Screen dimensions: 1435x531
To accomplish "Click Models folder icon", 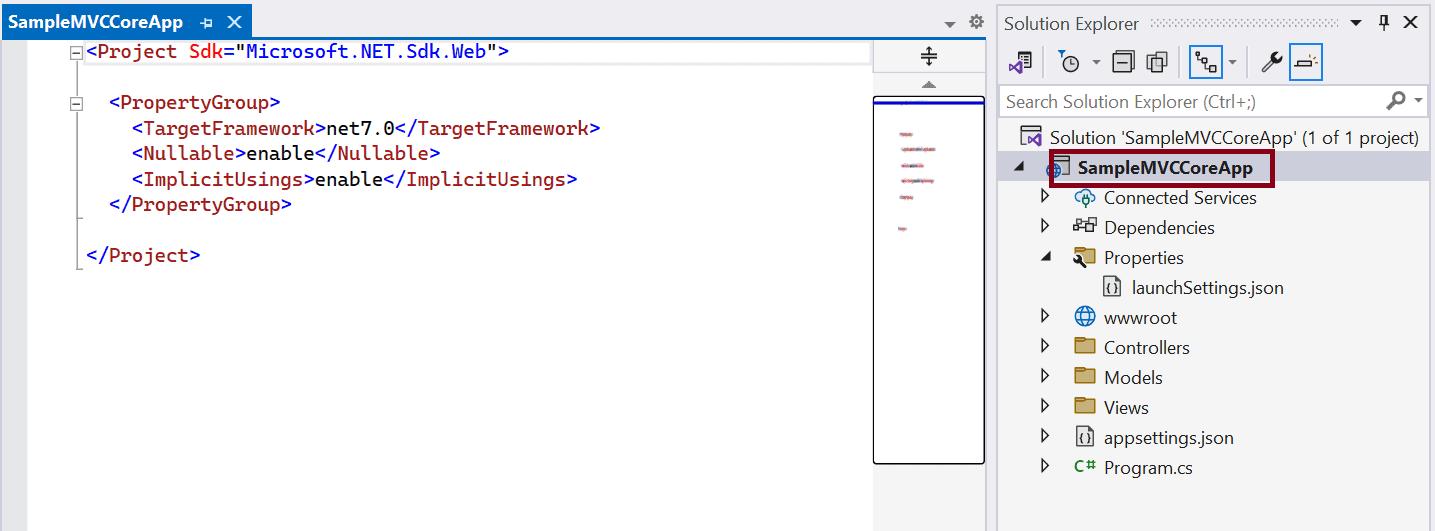I will pos(1084,376).
